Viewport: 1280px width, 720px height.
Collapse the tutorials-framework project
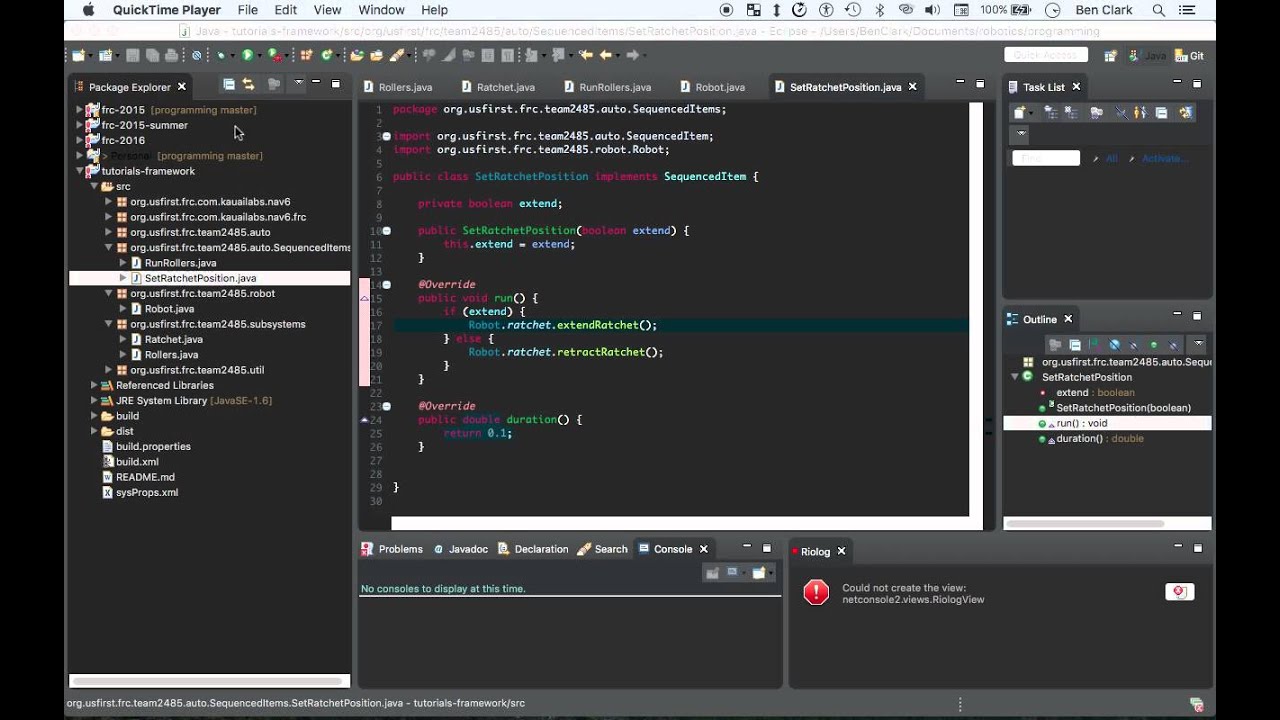[79, 171]
